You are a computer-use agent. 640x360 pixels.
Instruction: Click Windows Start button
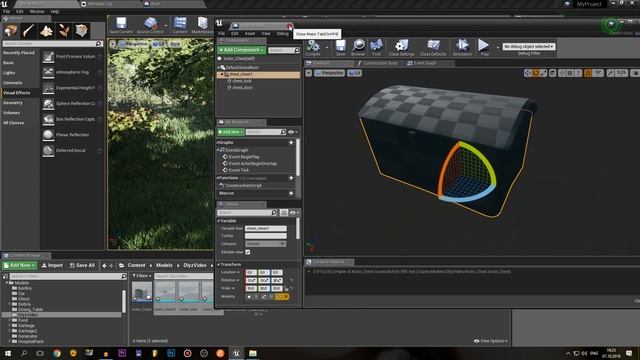7,353
